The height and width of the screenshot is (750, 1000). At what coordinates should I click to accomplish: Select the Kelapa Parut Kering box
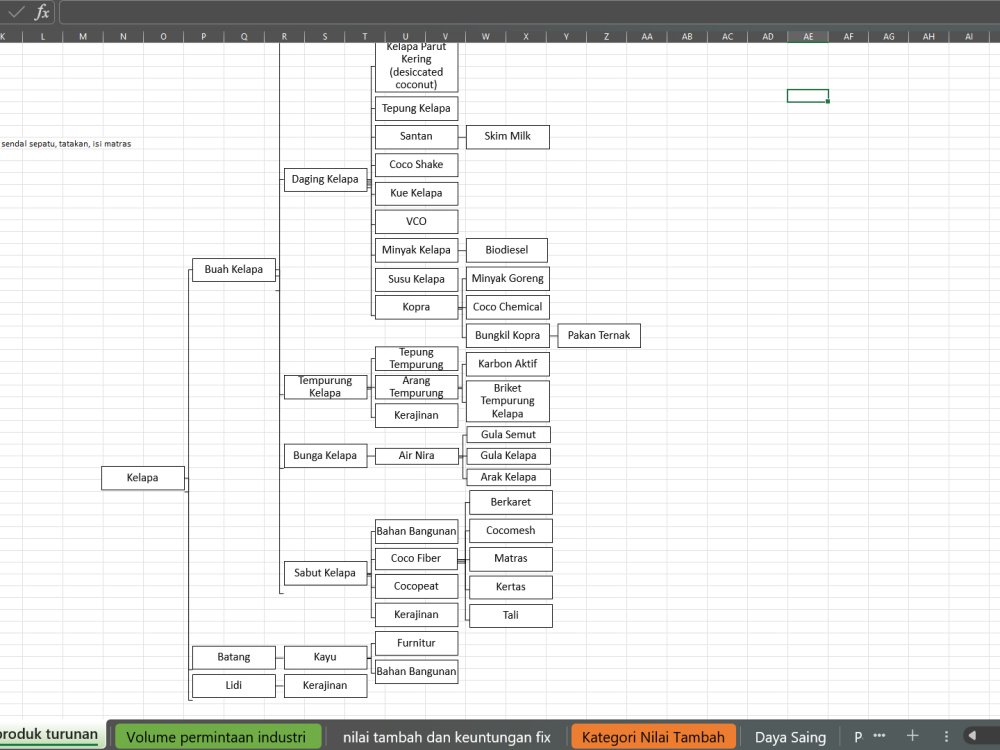416,66
